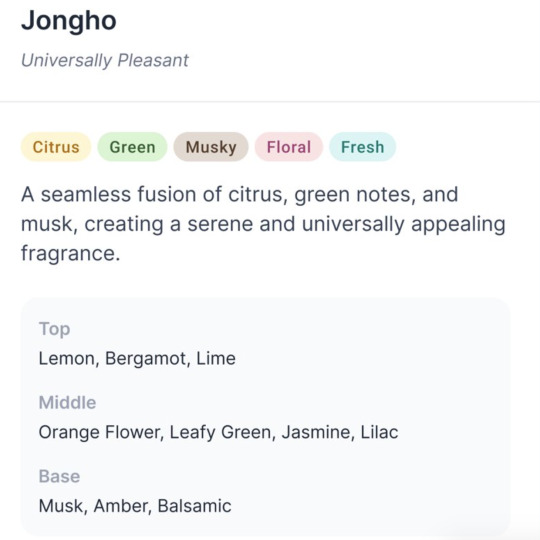540x540 pixels.
Task: Click the fragrance description paragraph
Action: pos(263,224)
